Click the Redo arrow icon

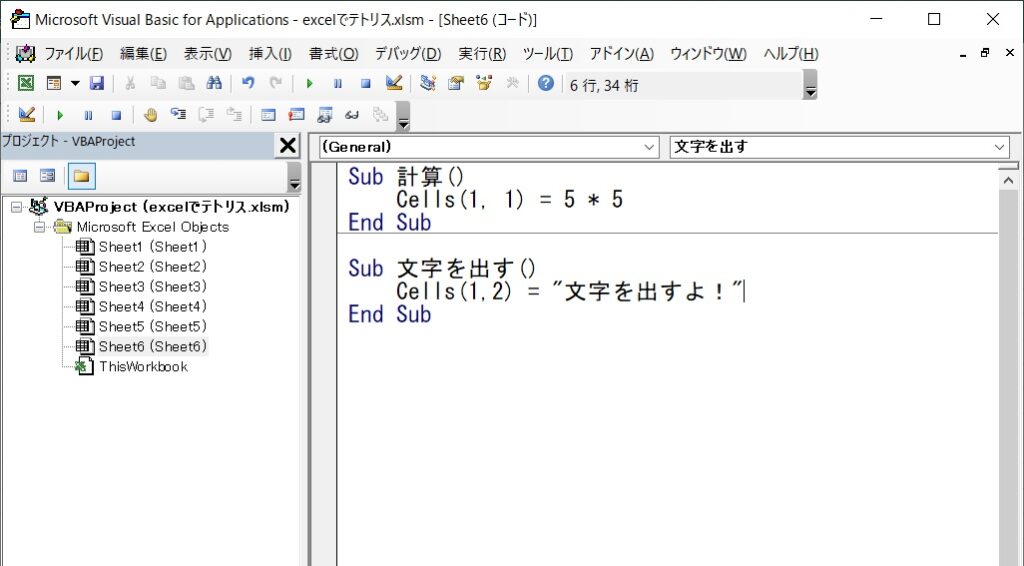tap(276, 83)
